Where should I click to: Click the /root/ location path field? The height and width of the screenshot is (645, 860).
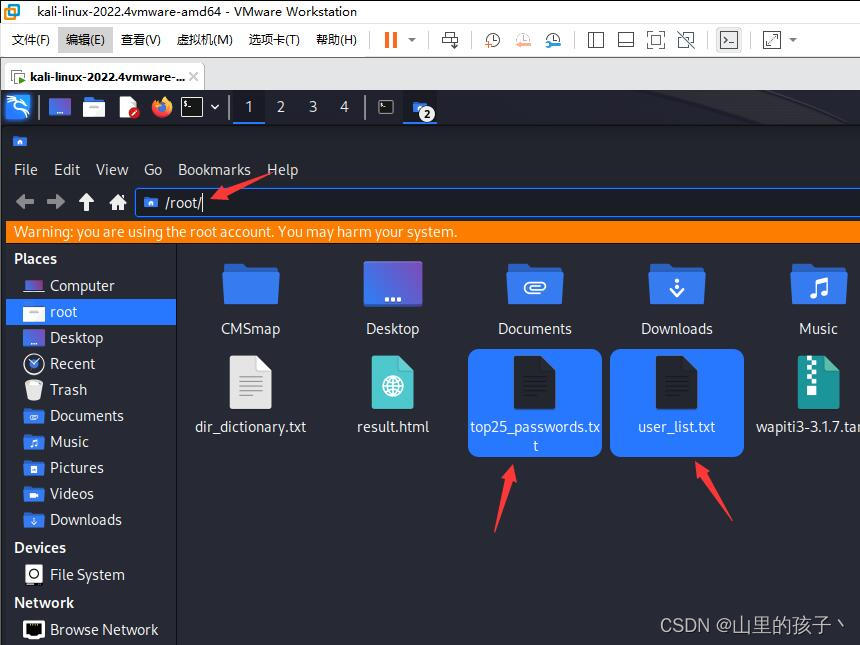(x=498, y=203)
